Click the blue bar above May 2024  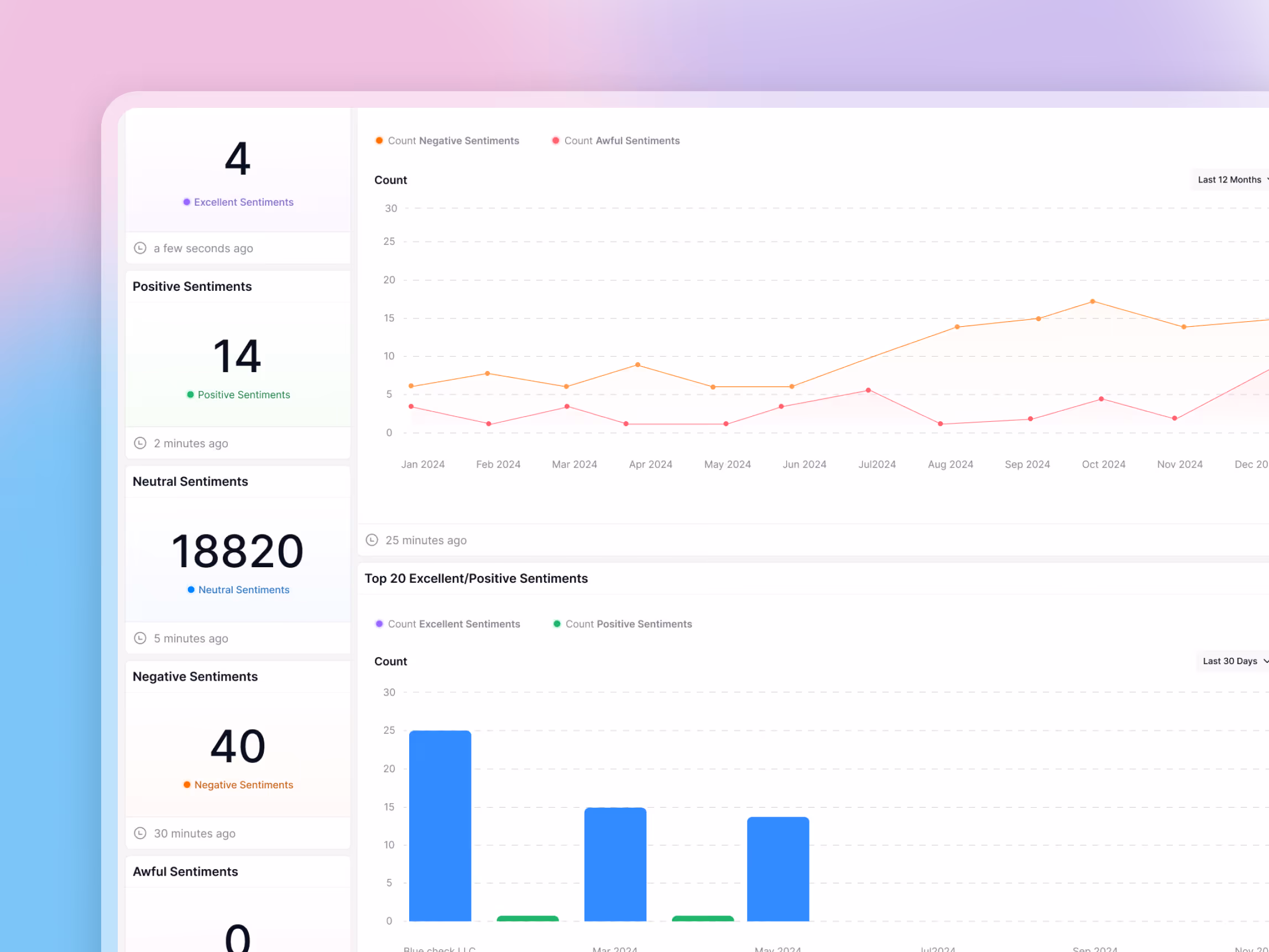[778, 870]
